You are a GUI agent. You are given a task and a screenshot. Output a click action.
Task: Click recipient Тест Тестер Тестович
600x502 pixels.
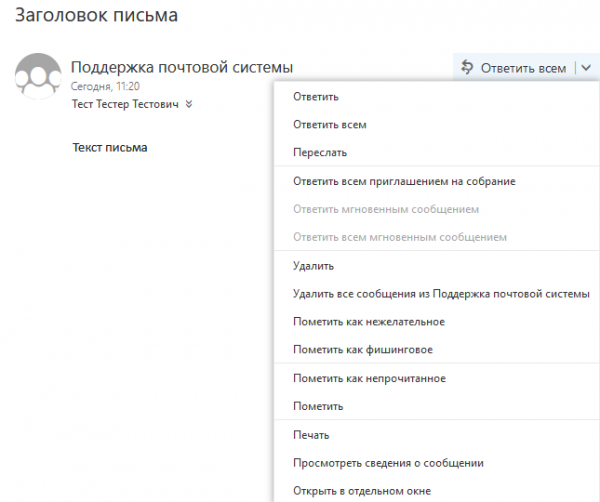[125, 104]
